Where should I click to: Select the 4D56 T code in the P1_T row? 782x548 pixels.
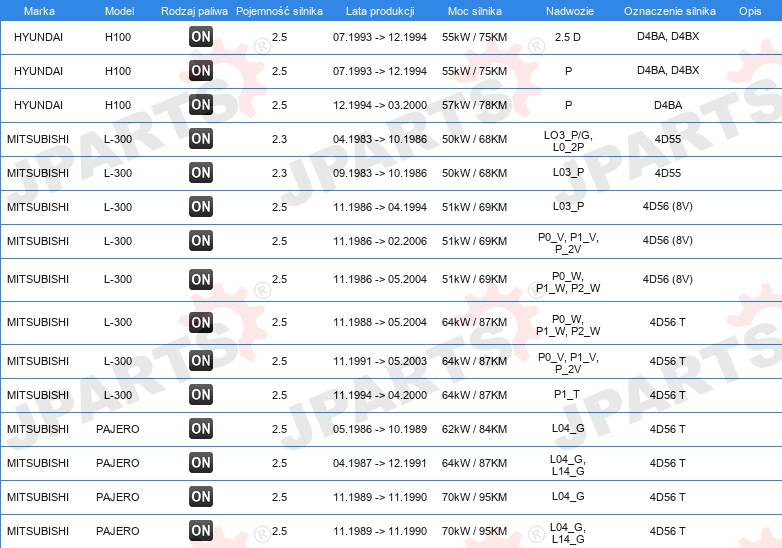(x=668, y=395)
